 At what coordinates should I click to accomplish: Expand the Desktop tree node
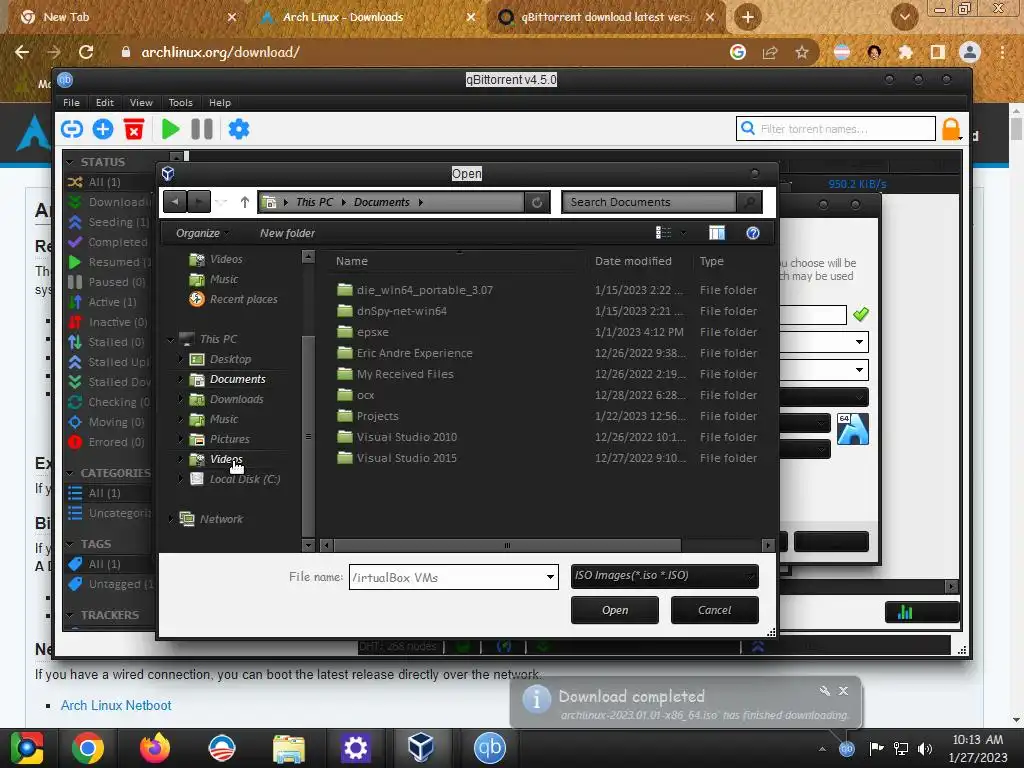[x=180, y=359]
